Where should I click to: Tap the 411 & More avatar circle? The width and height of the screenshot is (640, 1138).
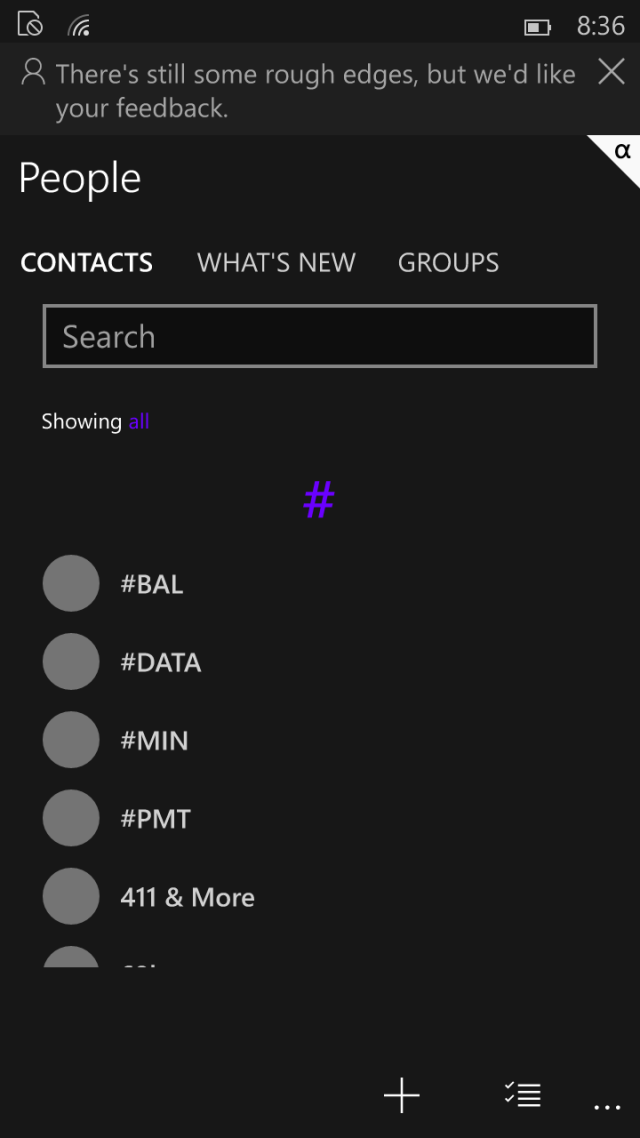point(71,896)
